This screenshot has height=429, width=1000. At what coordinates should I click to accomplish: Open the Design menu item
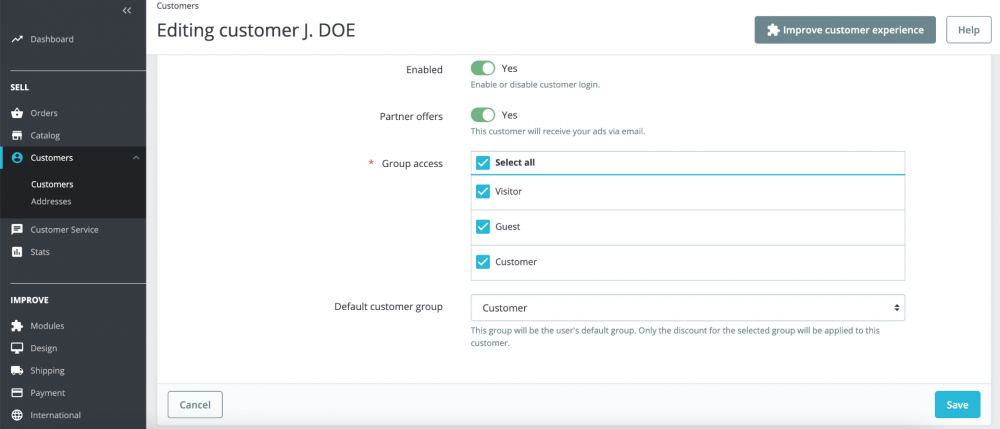pyautogui.click(x=43, y=348)
